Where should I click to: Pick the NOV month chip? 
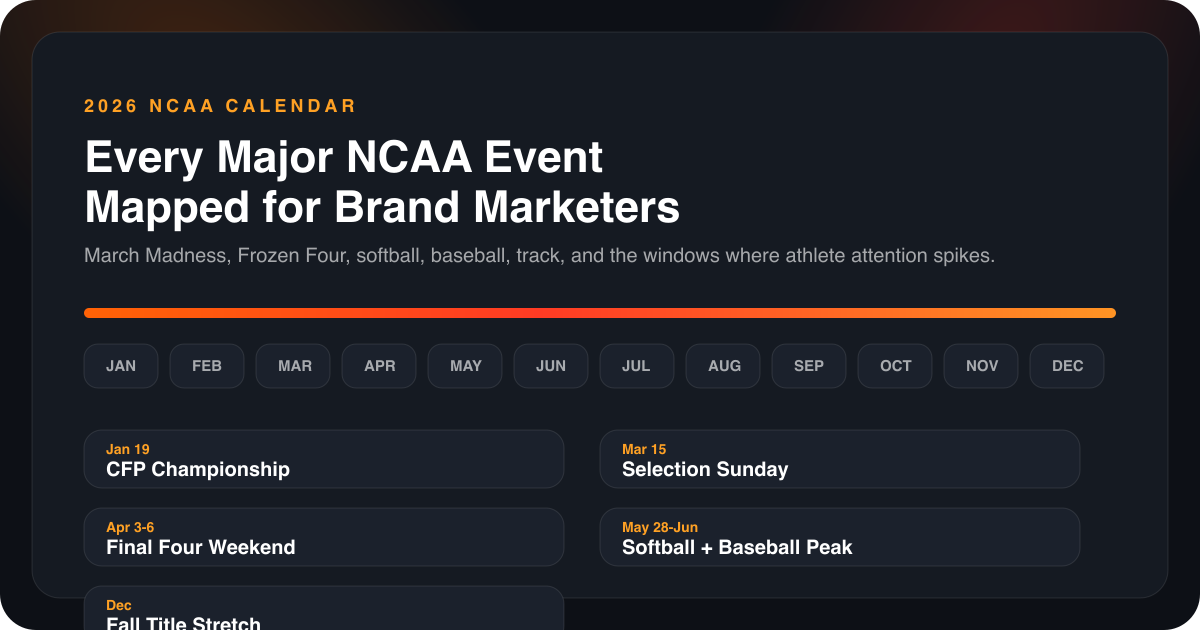(981, 366)
